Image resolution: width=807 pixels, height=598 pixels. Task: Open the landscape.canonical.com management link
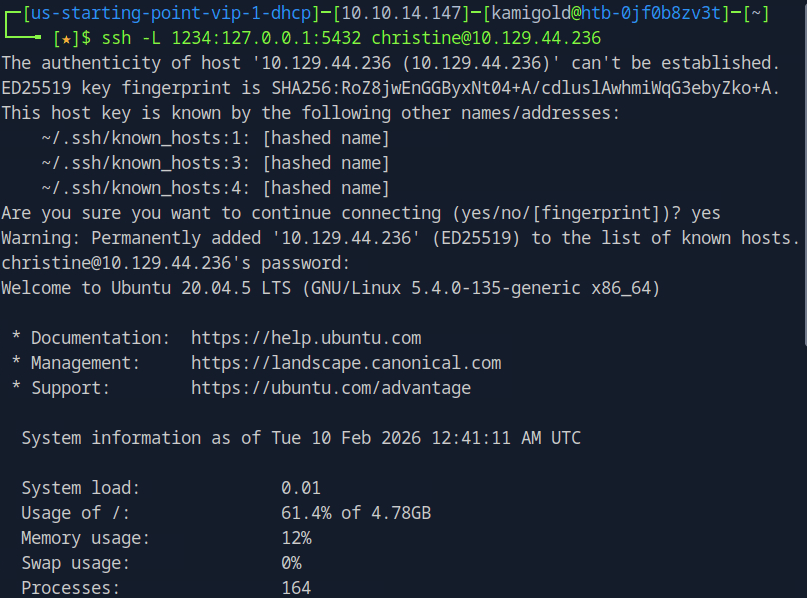[x=346, y=363]
